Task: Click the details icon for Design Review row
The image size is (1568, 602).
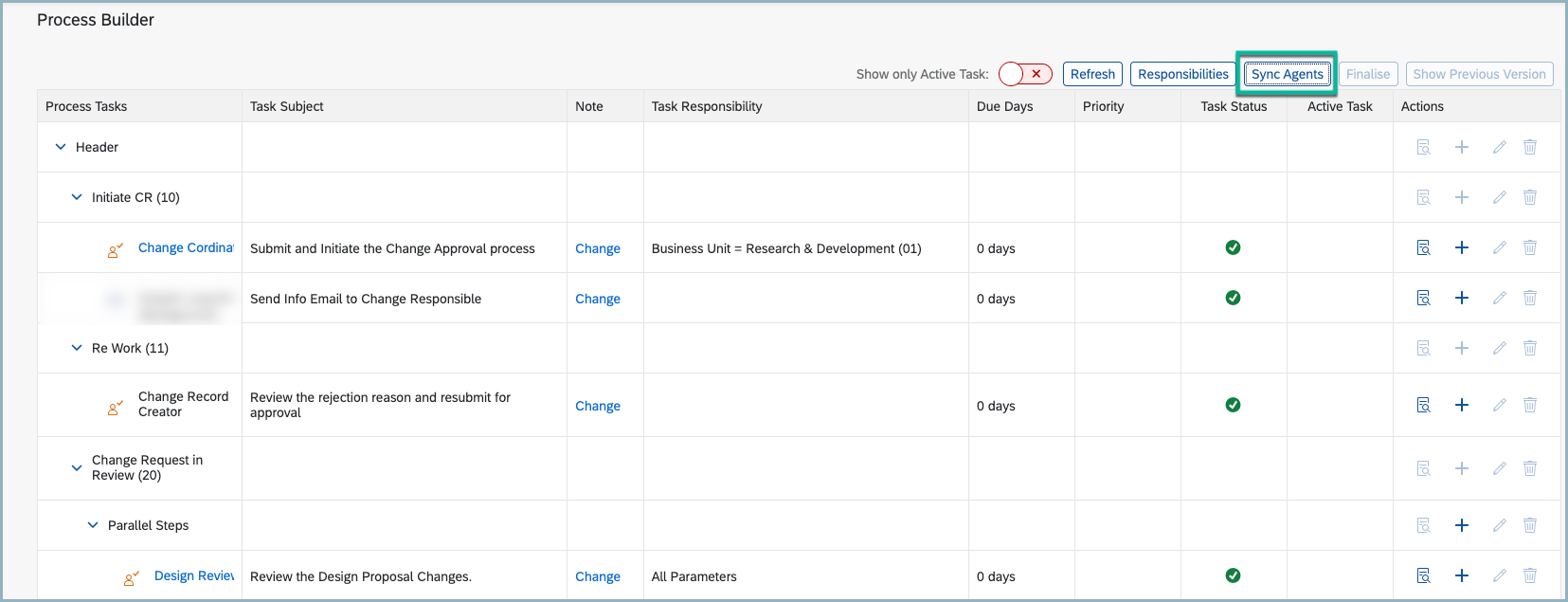Action: [1423, 575]
